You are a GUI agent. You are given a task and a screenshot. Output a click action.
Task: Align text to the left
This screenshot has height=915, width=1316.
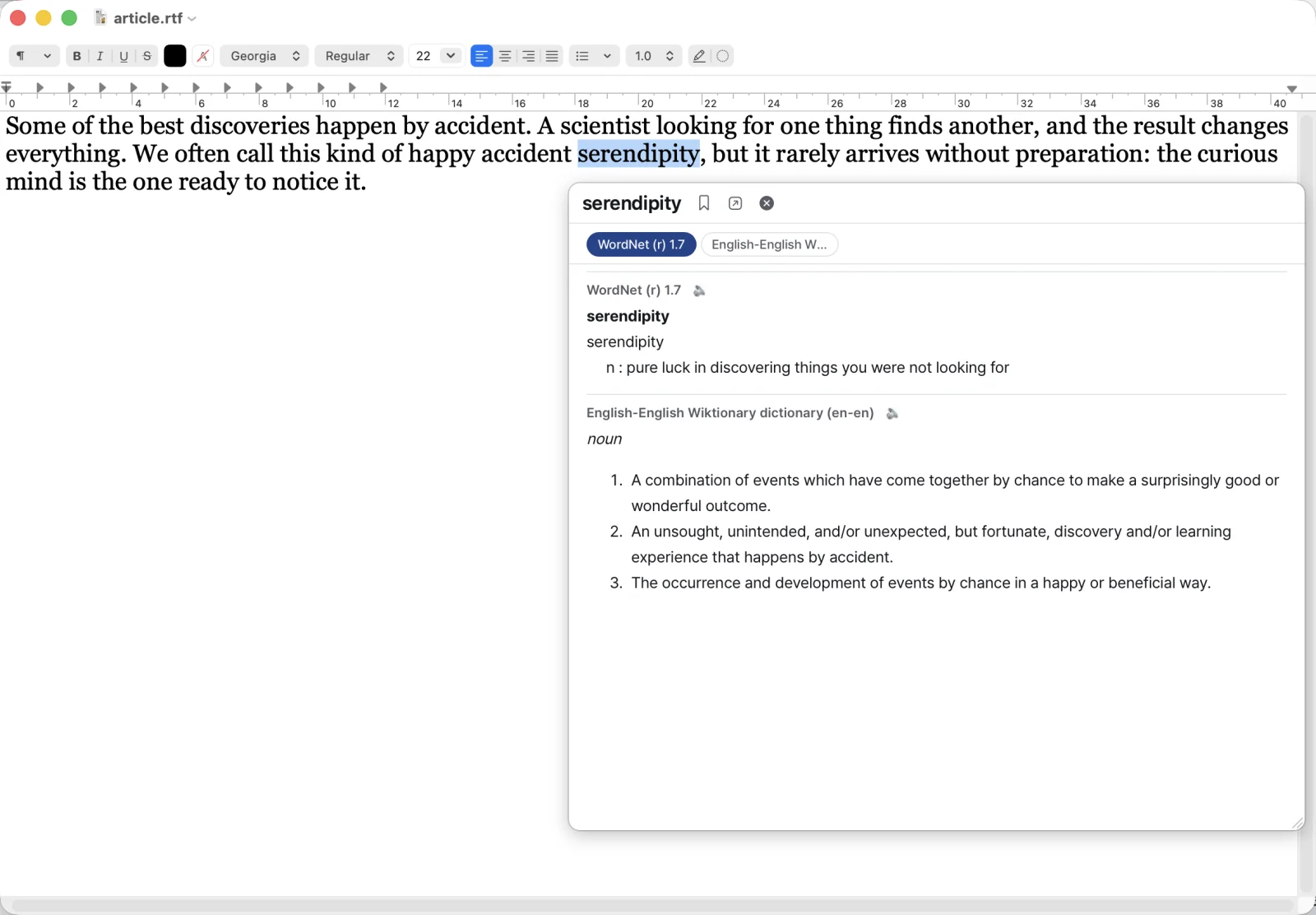point(481,56)
